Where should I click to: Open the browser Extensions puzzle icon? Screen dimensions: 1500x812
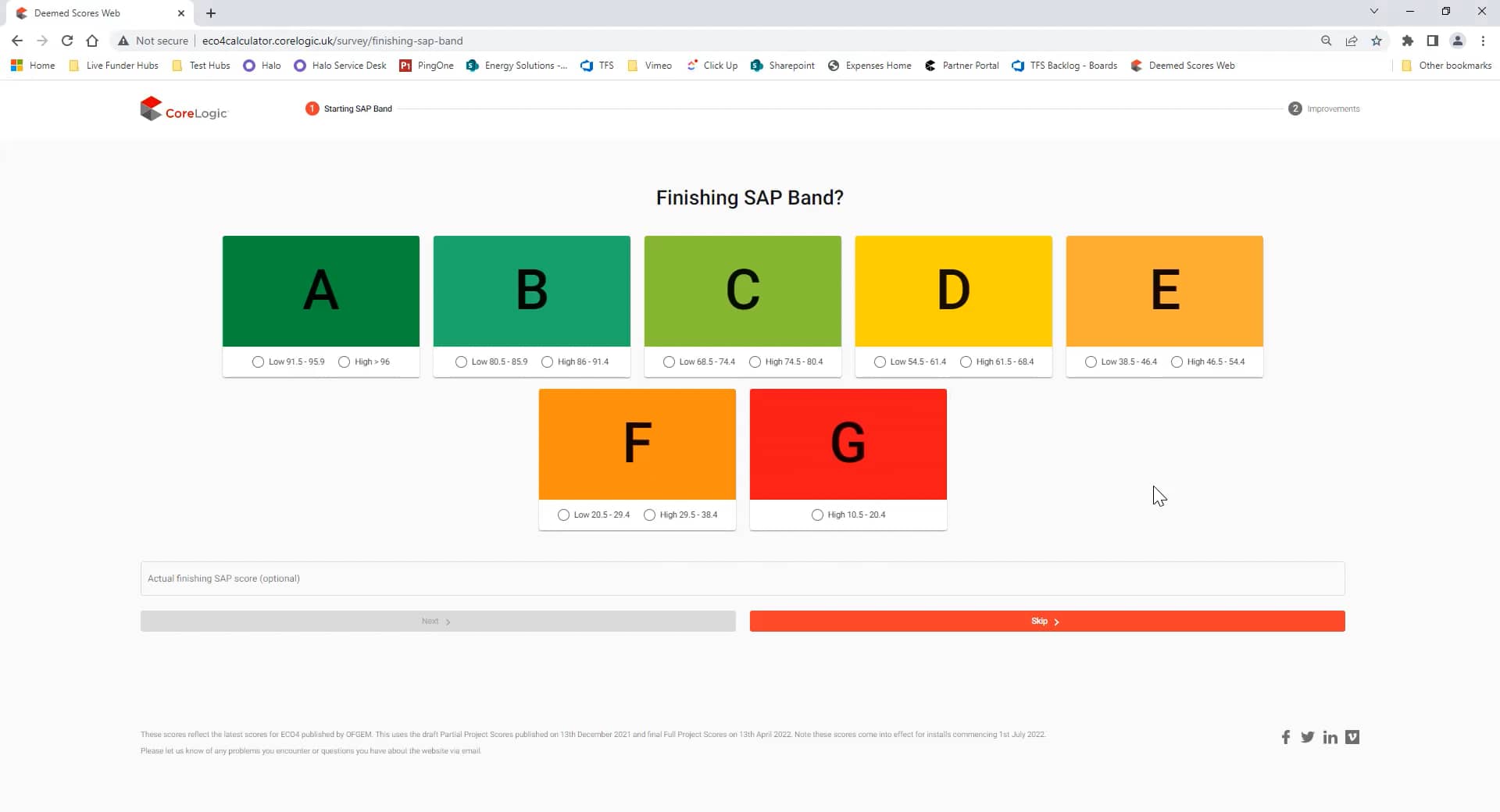click(x=1409, y=41)
